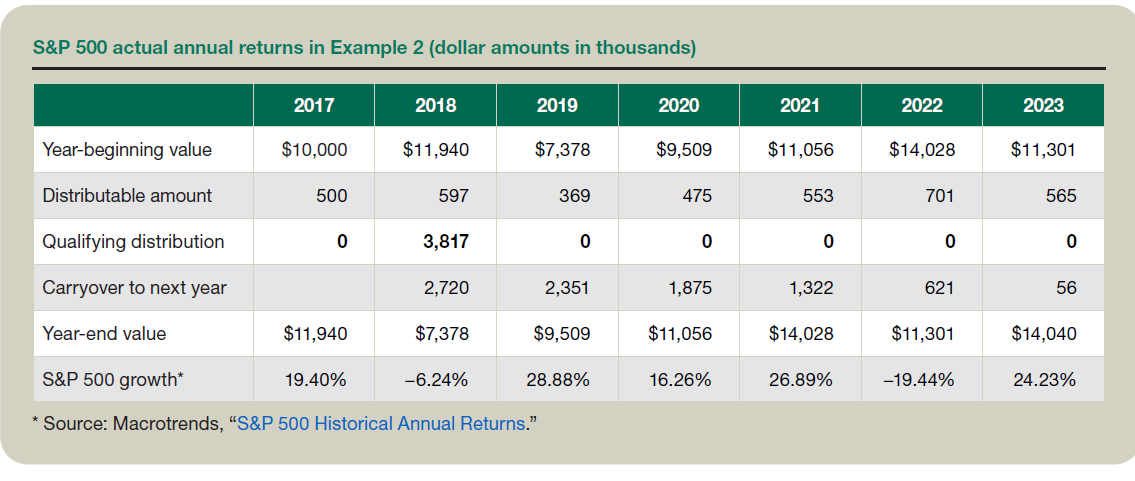Open the S&P 500 Historical Annual Returns link
1135x481 pixels.
[380, 423]
